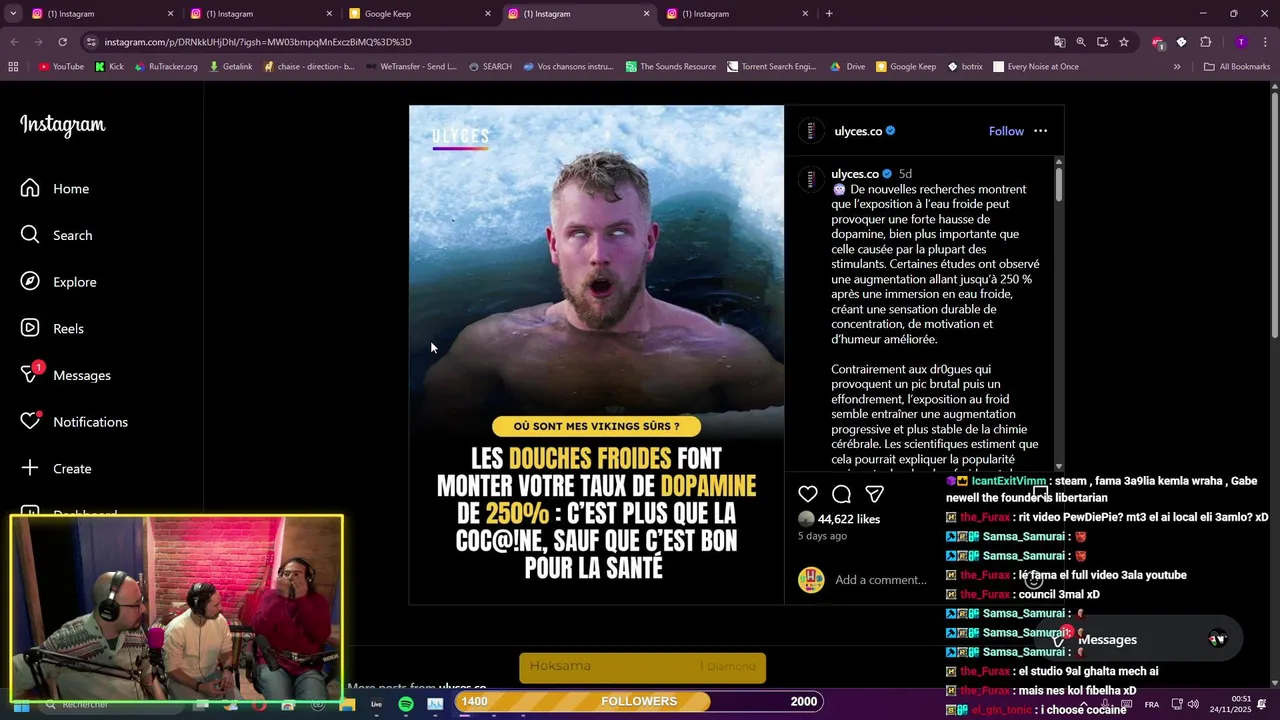Open Explore in the sidebar
This screenshot has width=1280, height=720.
58,282
